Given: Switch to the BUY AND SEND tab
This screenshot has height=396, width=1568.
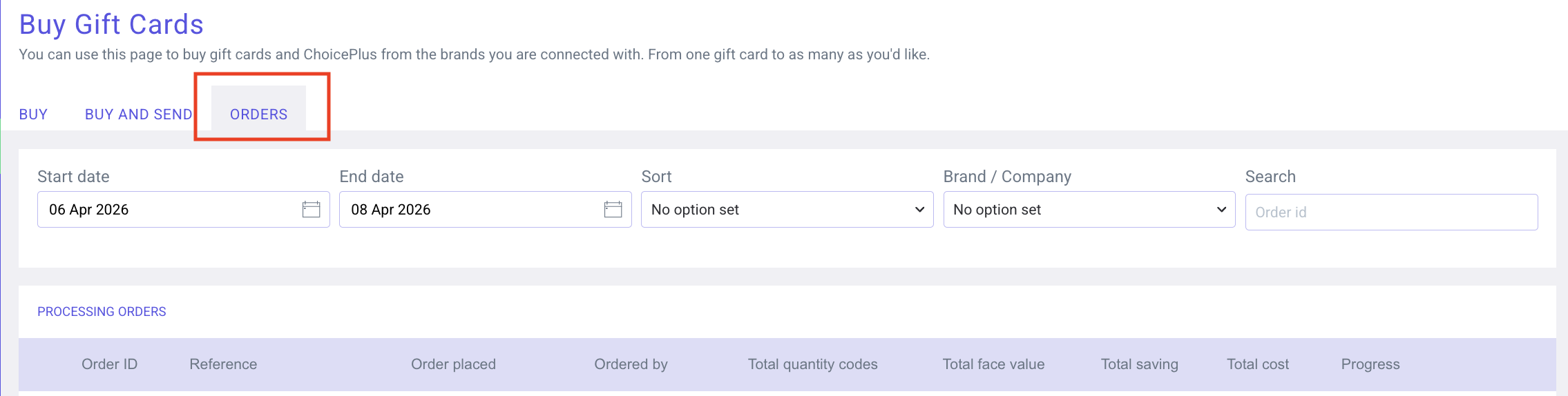Looking at the screenshot, I should pyautogui.click(x=138, y=115).
